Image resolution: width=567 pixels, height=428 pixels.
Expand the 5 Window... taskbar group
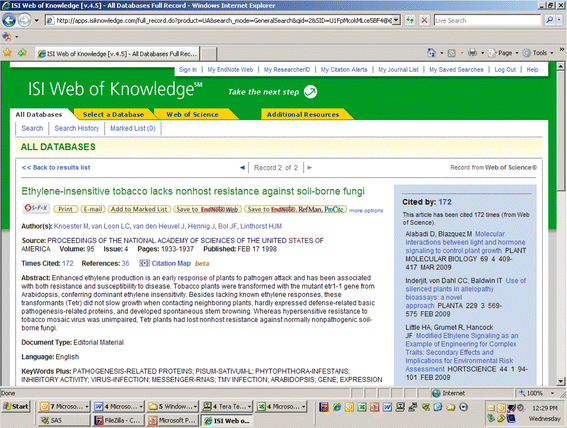coord(172,407)
